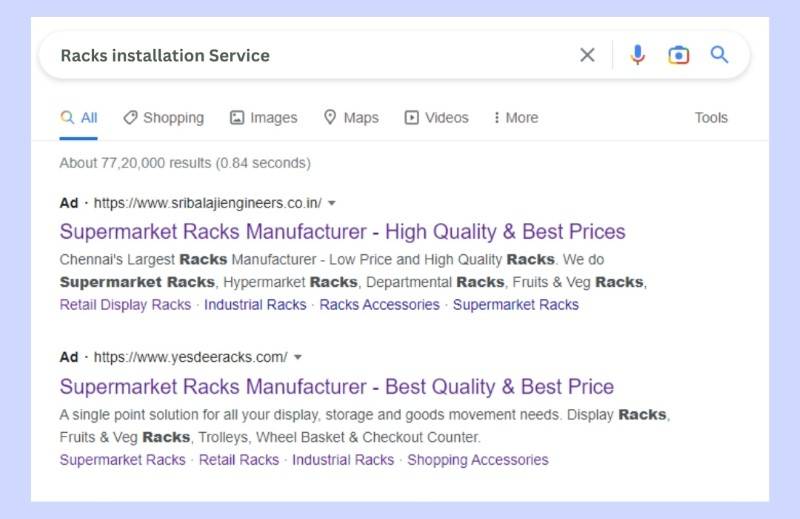Open 'High Quality & Best Prices' ad title
Image resolution: width=800 pixels, height=519 pixels.
(x=342, y=232)
